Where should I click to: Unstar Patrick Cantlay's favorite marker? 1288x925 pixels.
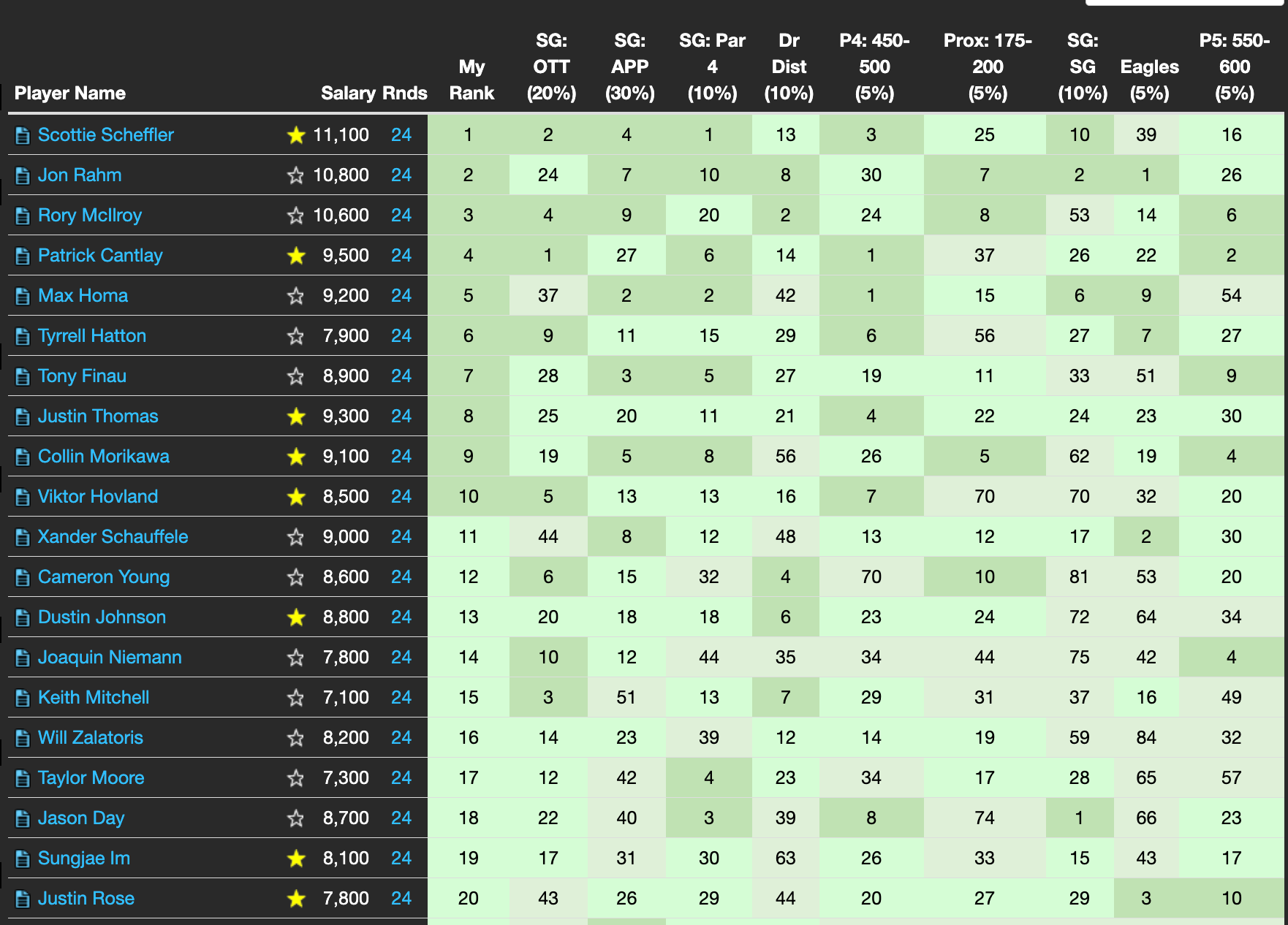click(295, 255)
